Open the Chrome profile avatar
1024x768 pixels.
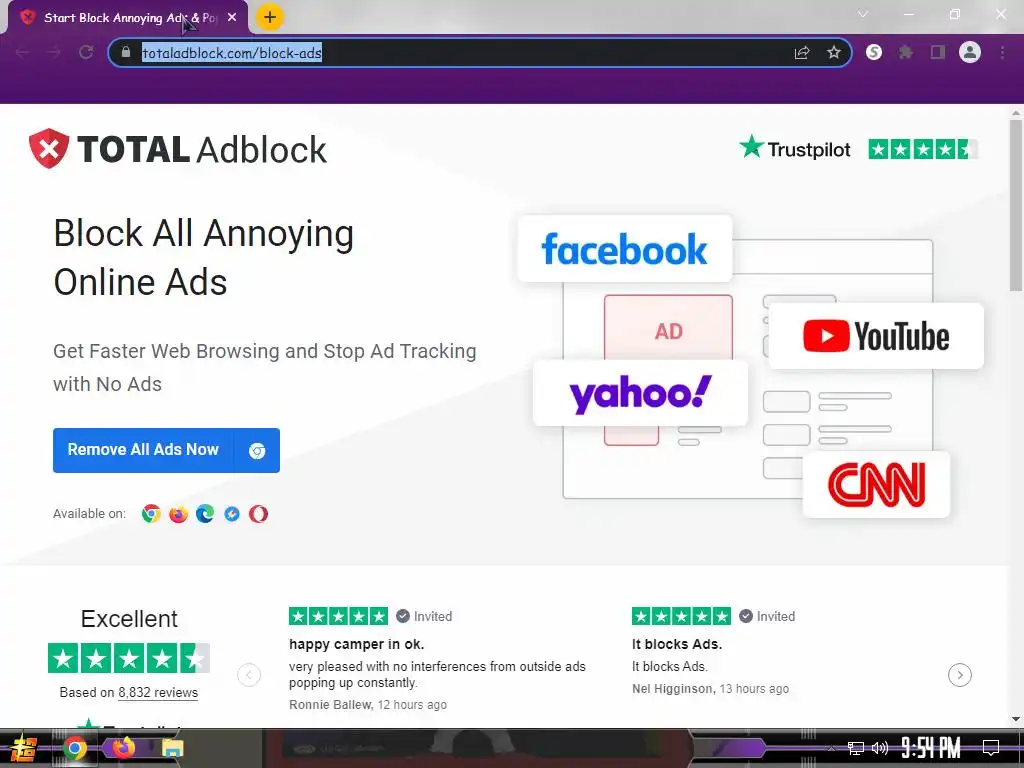click(970, 52)
